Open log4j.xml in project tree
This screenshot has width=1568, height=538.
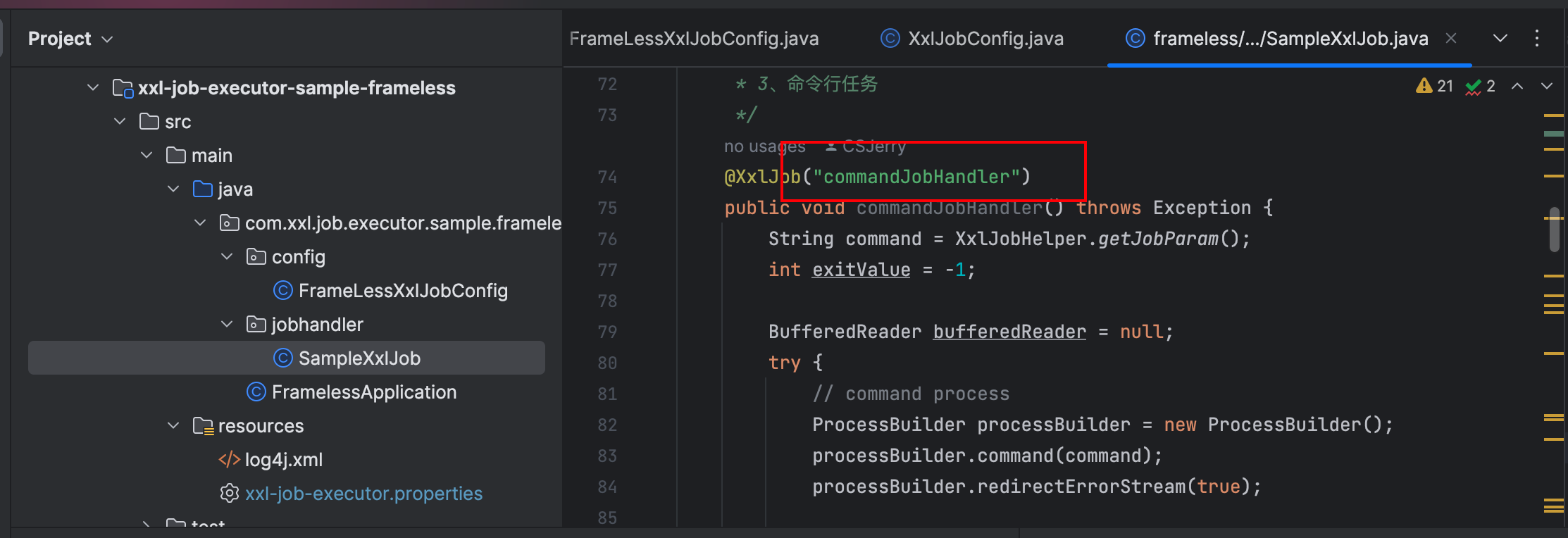284,459
